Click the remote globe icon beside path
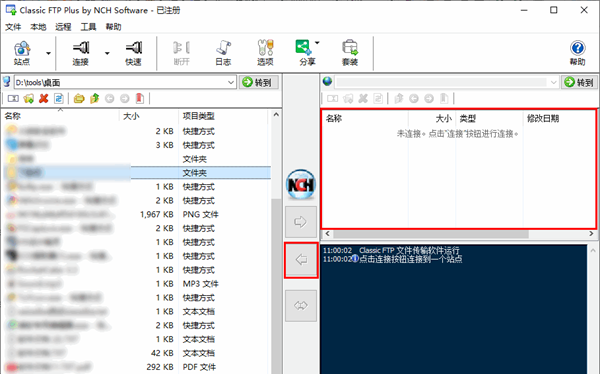This screenshot has width=600, height=374. pos(327,82)
